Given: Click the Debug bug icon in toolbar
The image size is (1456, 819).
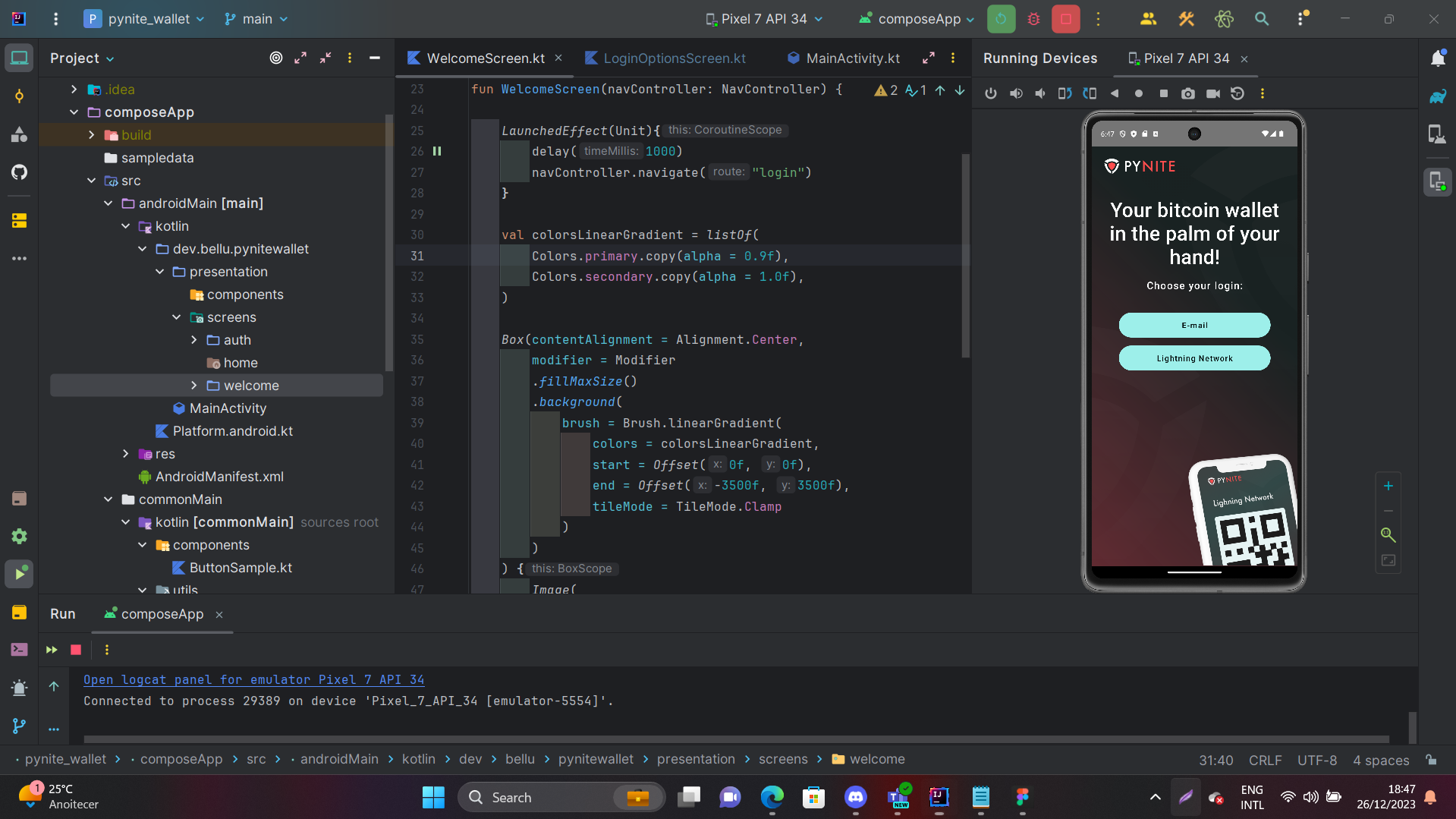Looking at the screenshot, I should click(1033, 19).
